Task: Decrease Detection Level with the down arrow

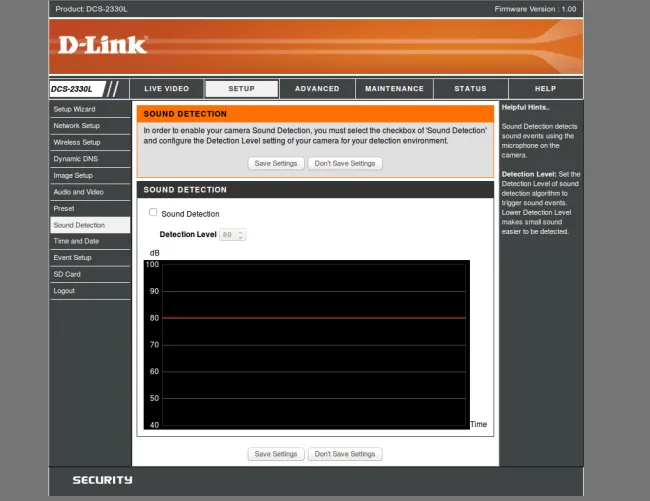Action: [x=240, y=237]
